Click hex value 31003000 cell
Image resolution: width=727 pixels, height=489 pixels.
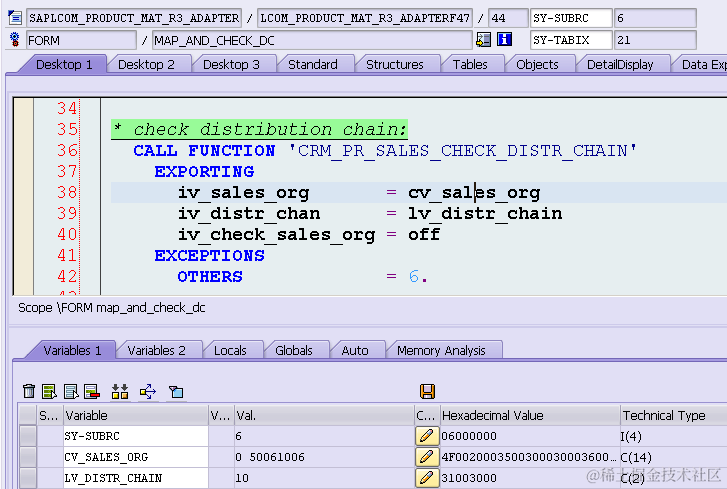pyautogui.click(x=530, y=478)
